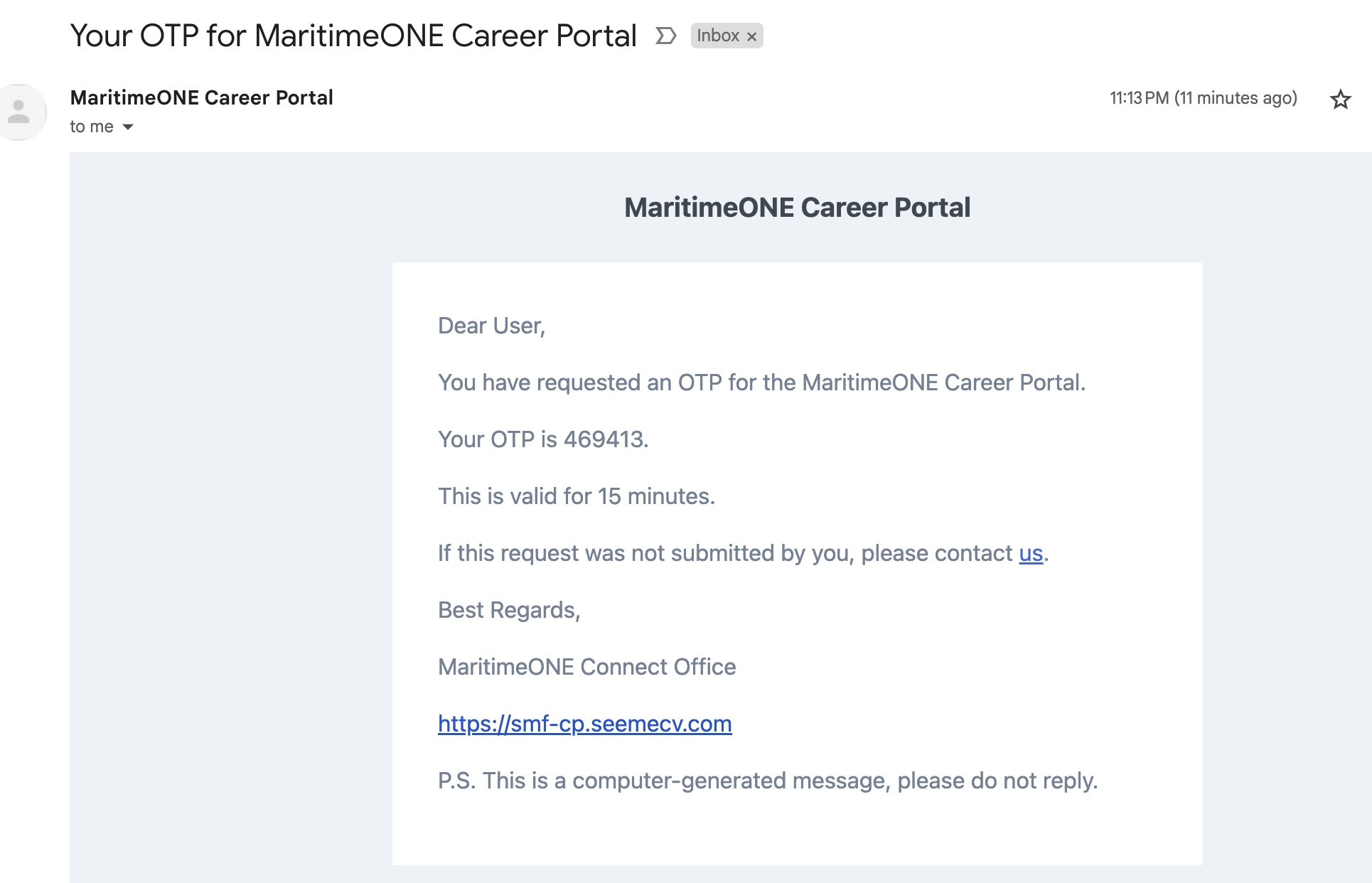Click the "You have requested an OTP" sentence
This screenshot has height=883, width=1372.
click(x=761, y=382)
